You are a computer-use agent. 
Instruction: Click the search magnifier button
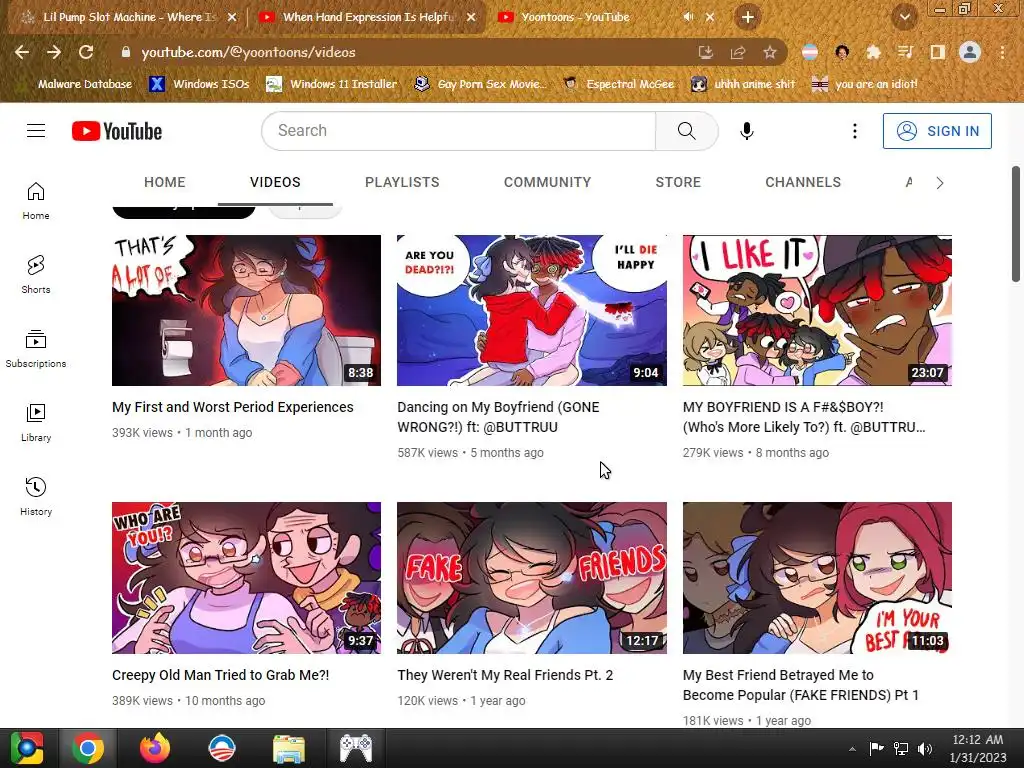point(686,131)
